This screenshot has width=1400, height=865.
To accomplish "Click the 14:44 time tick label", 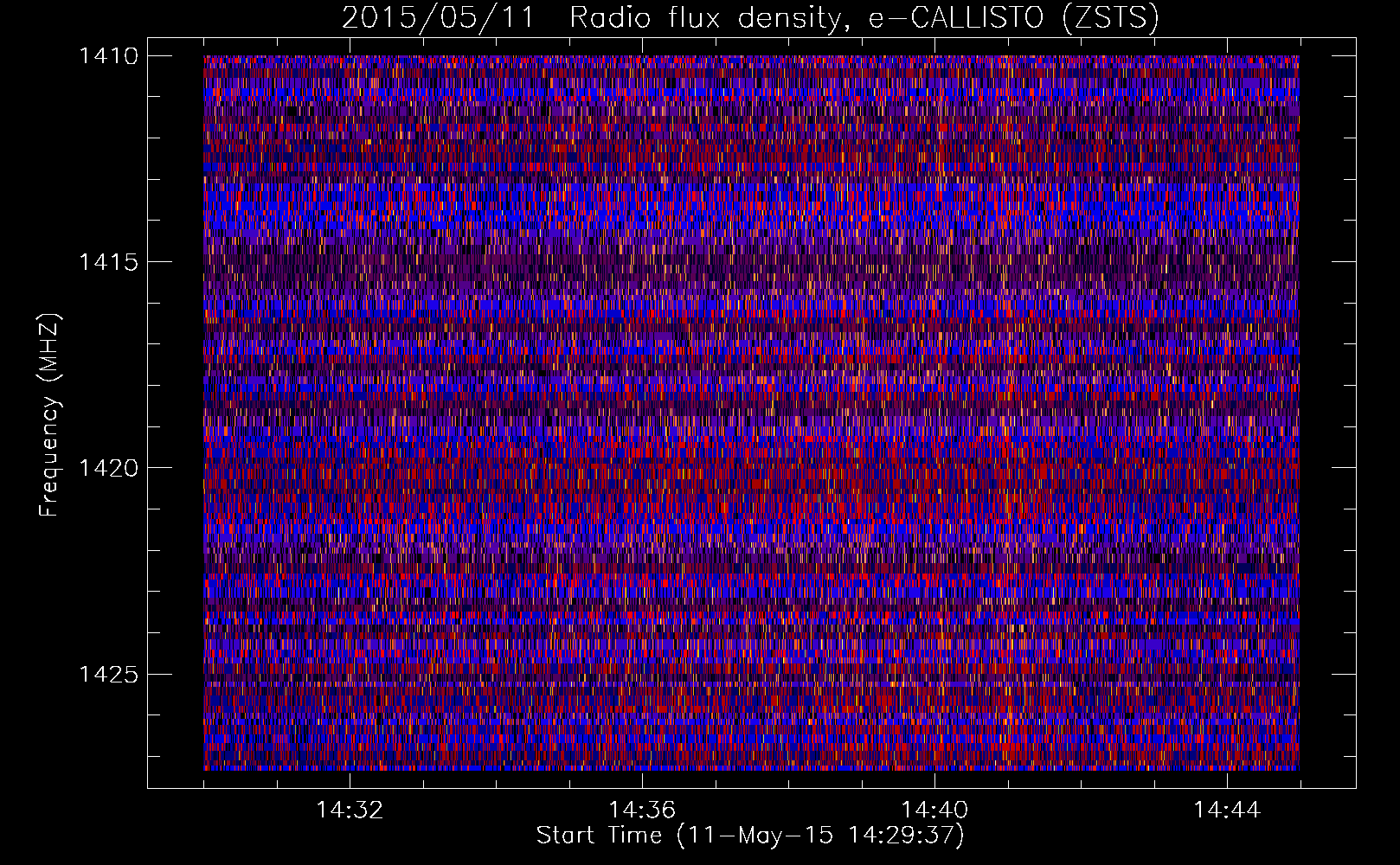I will point(1227,811).
